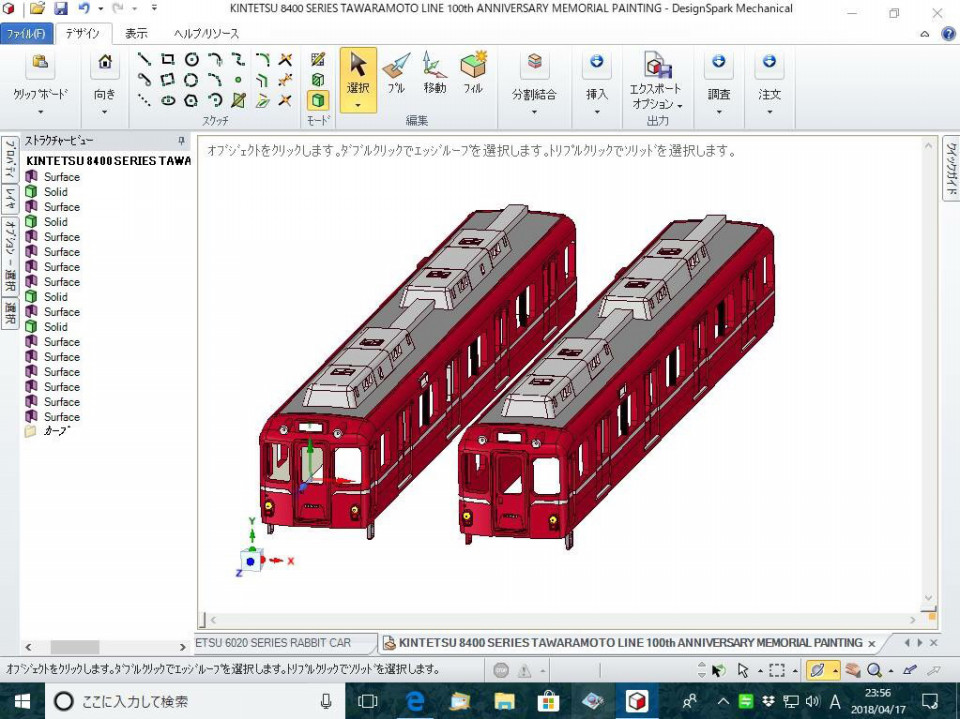Select the KINTETSU 8400 SERIES root node
This screenshot has width=960, height=719.
coord(108,160)
